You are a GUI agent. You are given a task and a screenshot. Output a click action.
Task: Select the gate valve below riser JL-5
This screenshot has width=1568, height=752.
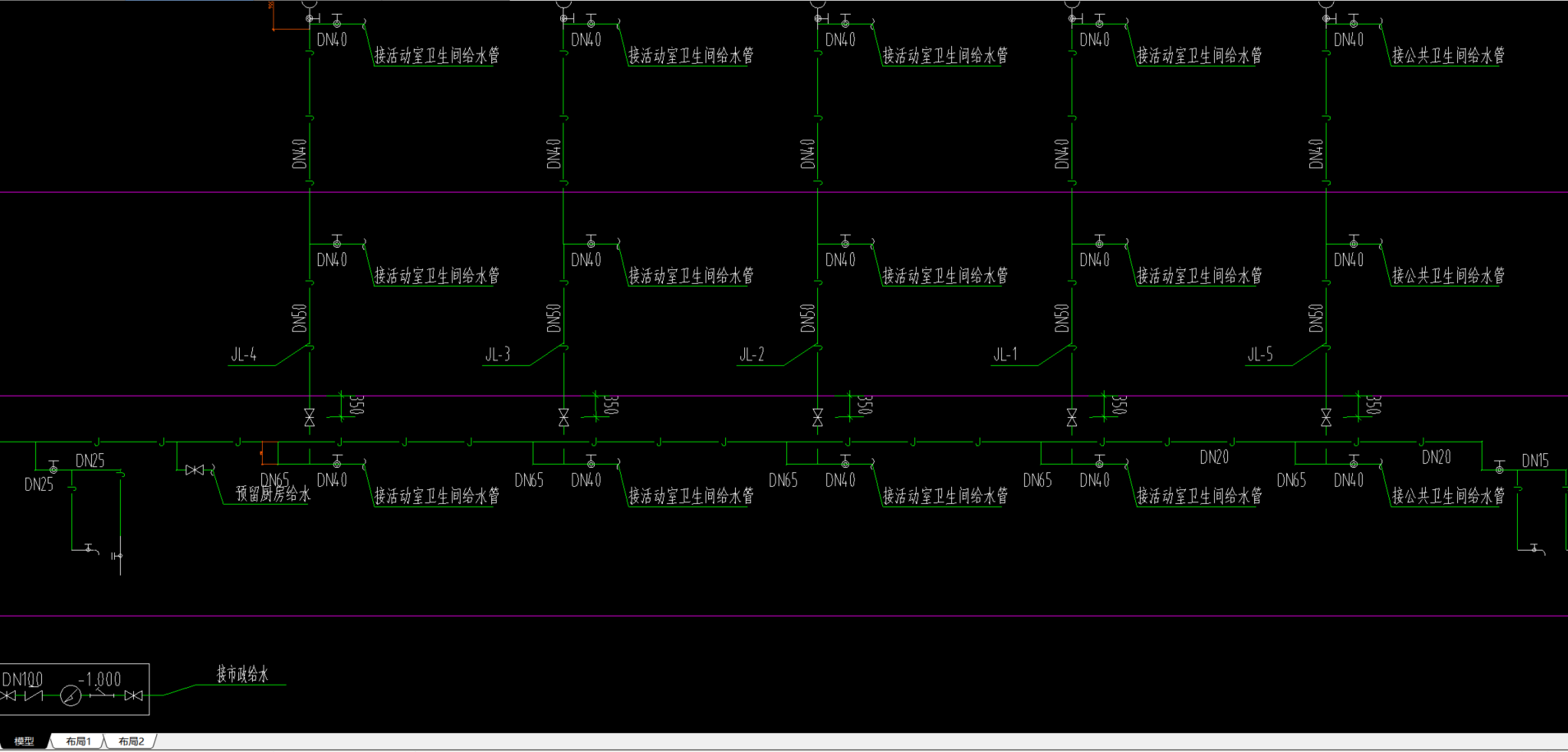pos(1326,418)
